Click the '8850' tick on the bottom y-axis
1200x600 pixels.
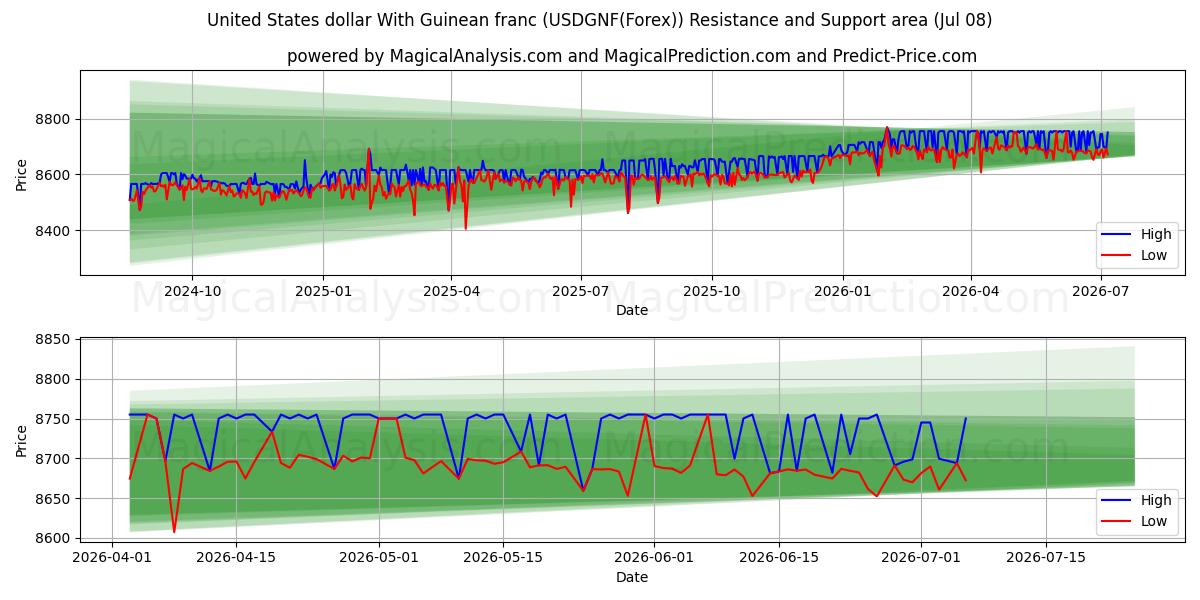(52, 340)
